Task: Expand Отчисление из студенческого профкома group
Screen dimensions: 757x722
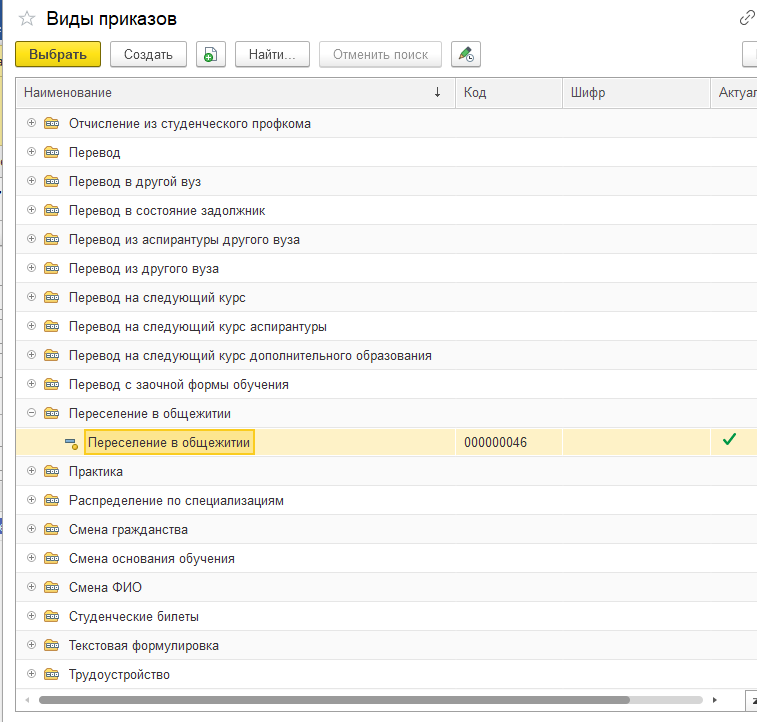Action: point(31,123)
